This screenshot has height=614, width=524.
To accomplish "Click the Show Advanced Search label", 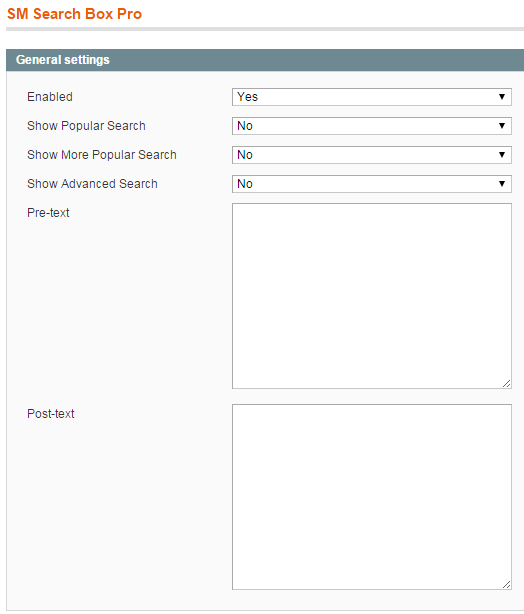I will pyautogui.click(x=92, y=184).
